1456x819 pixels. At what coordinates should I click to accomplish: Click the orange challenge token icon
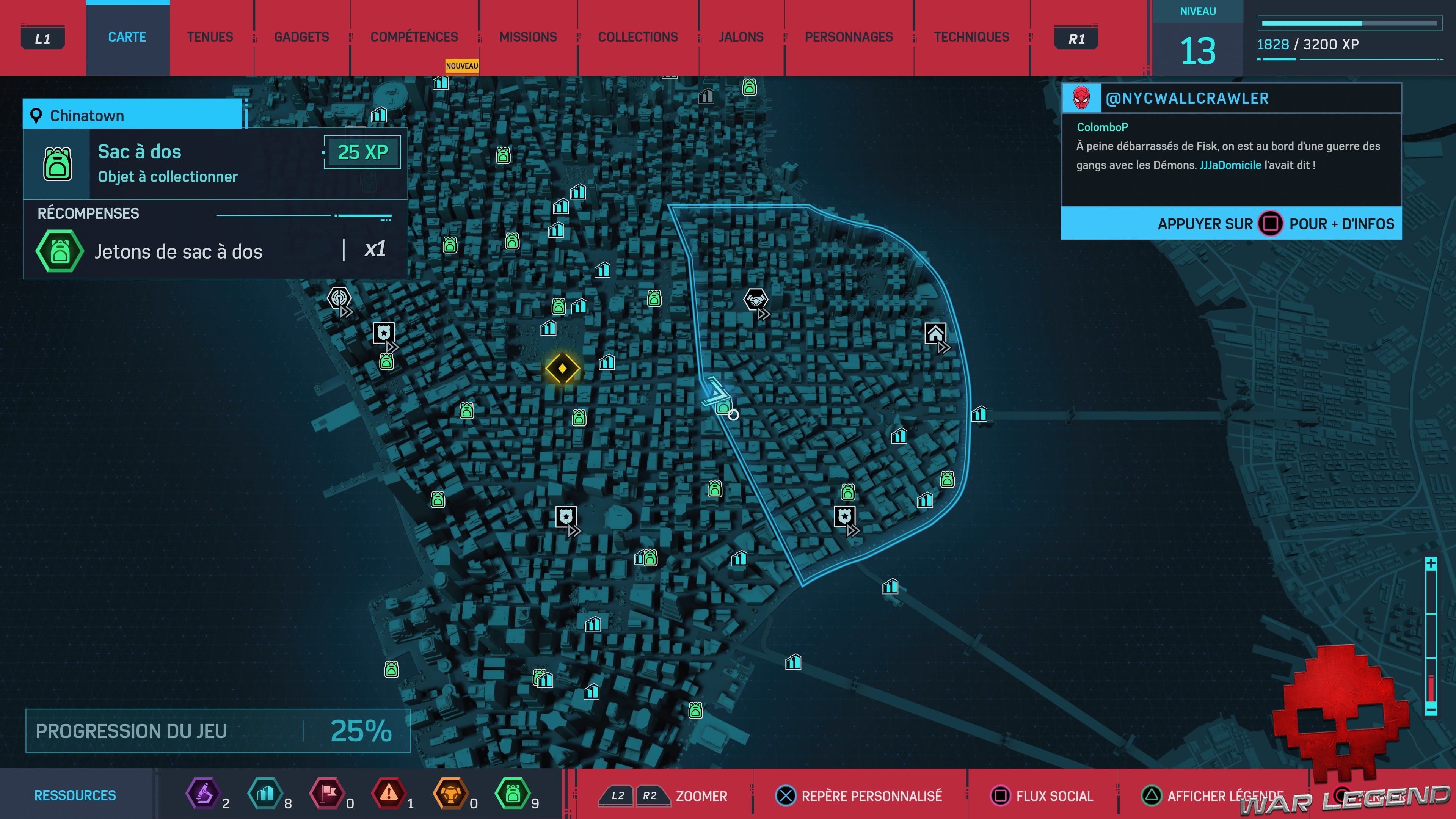450,794
